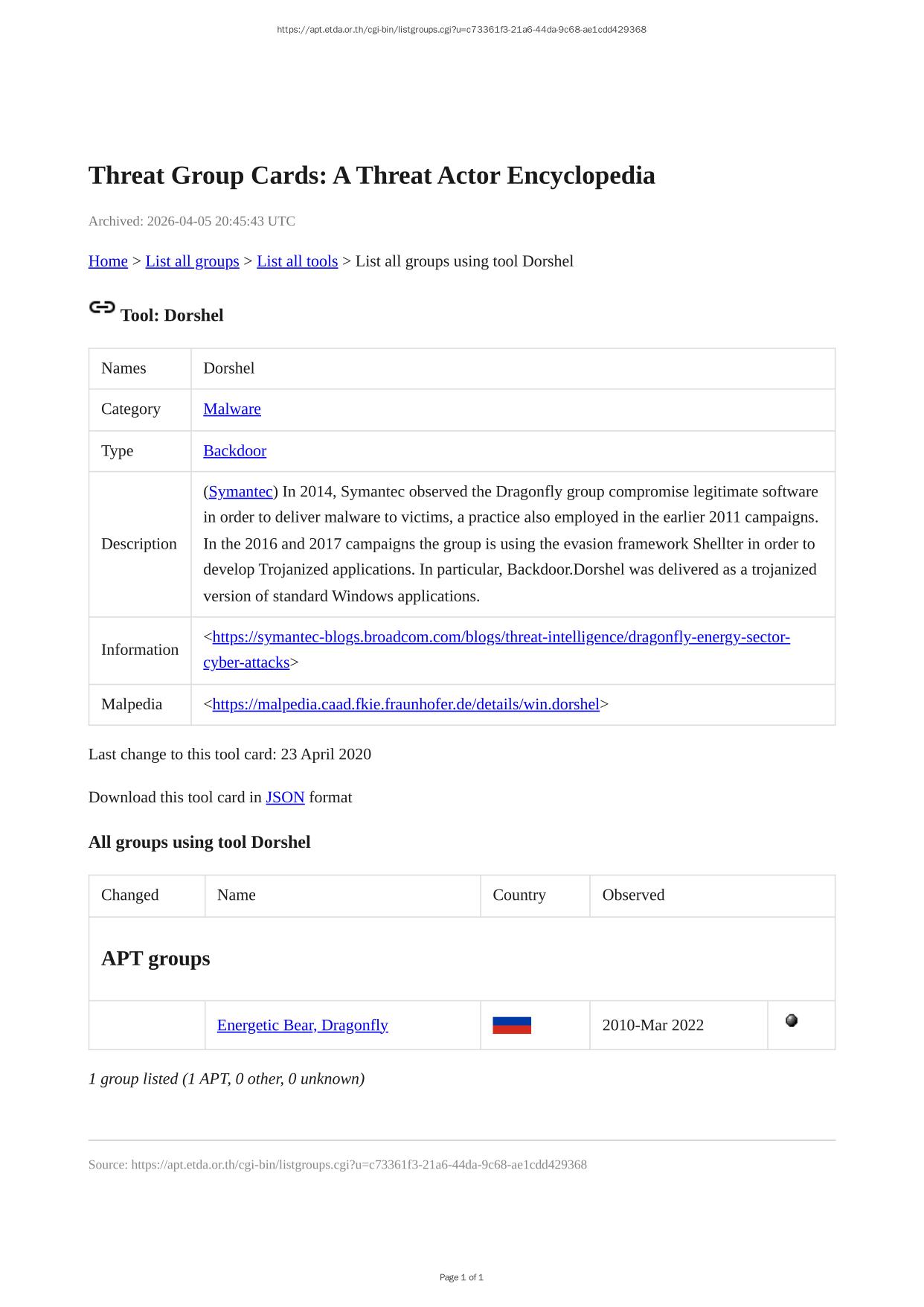Click the Name column header

pyautogui.click(x=237, y=895)
